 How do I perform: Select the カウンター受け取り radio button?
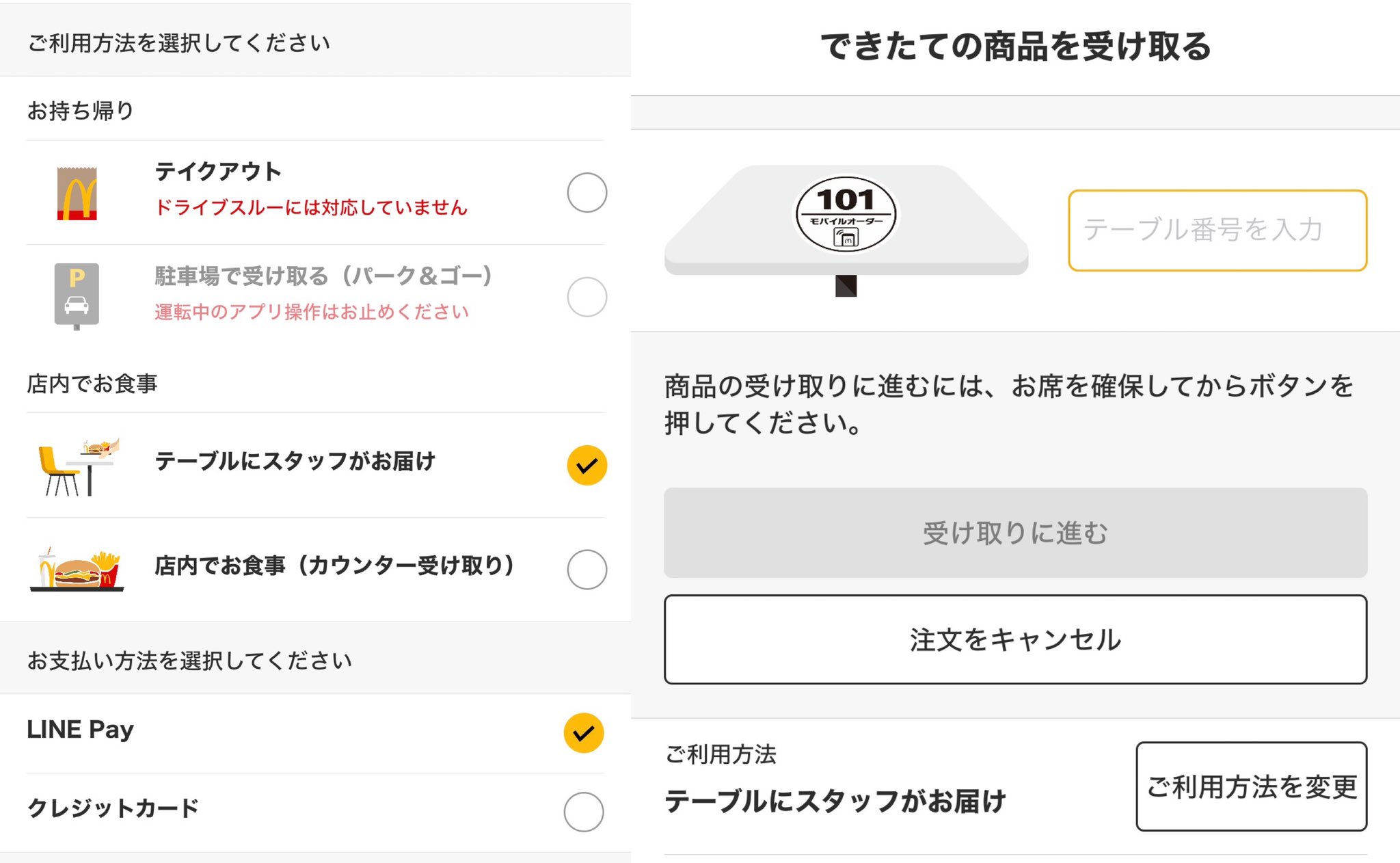587,569
